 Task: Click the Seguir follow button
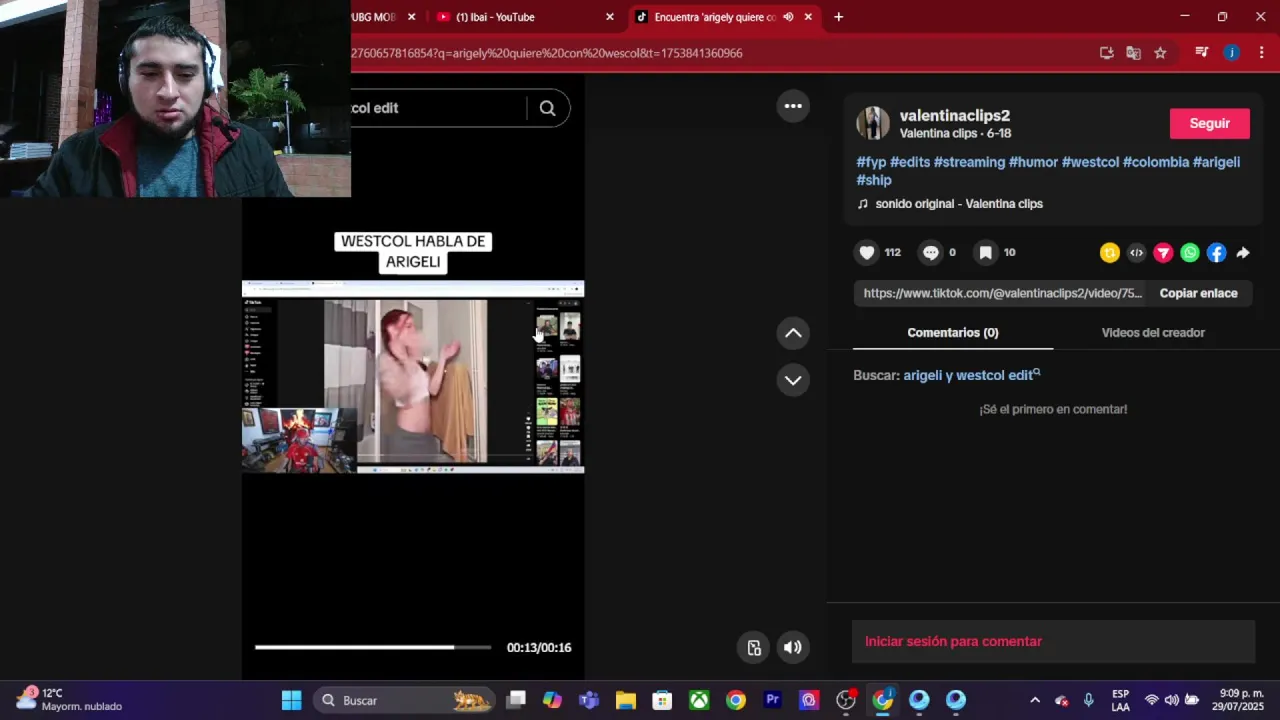point(1210,123)
